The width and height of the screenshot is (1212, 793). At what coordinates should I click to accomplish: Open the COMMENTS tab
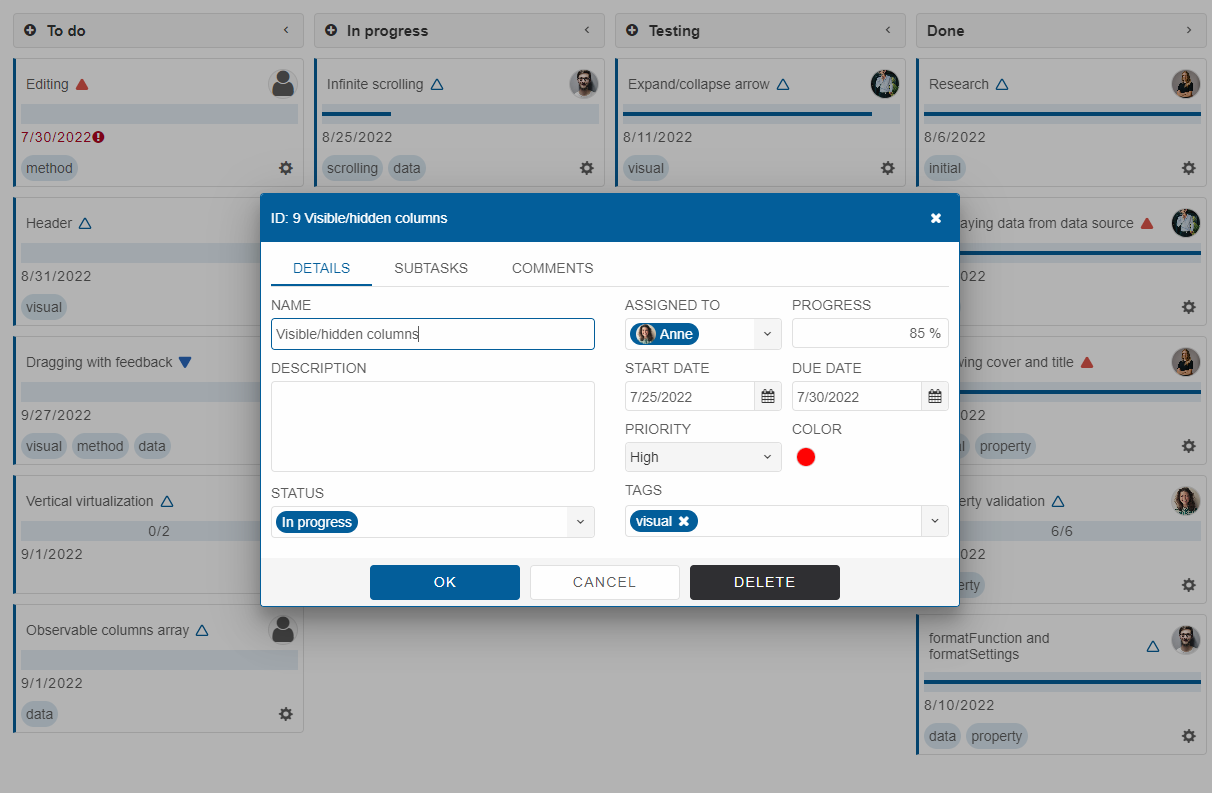coord(552,268)
